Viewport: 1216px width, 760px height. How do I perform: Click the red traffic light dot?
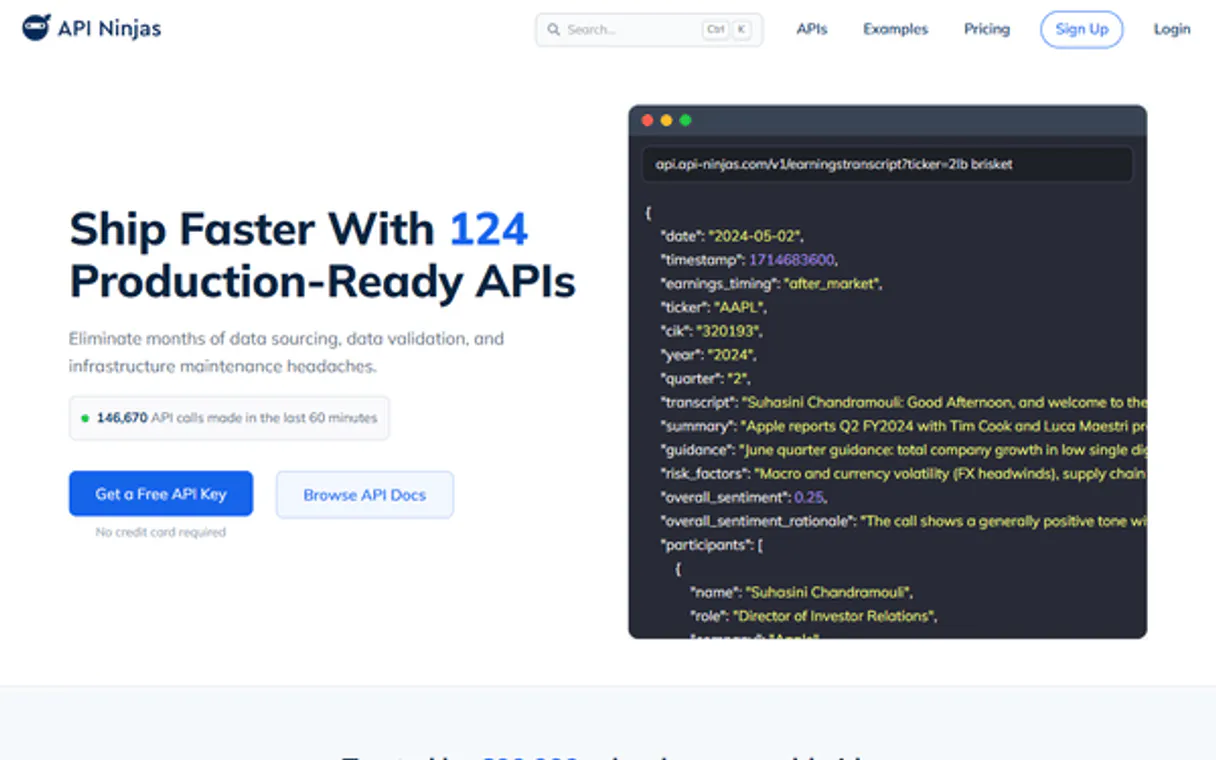click(x=647, y=119)
